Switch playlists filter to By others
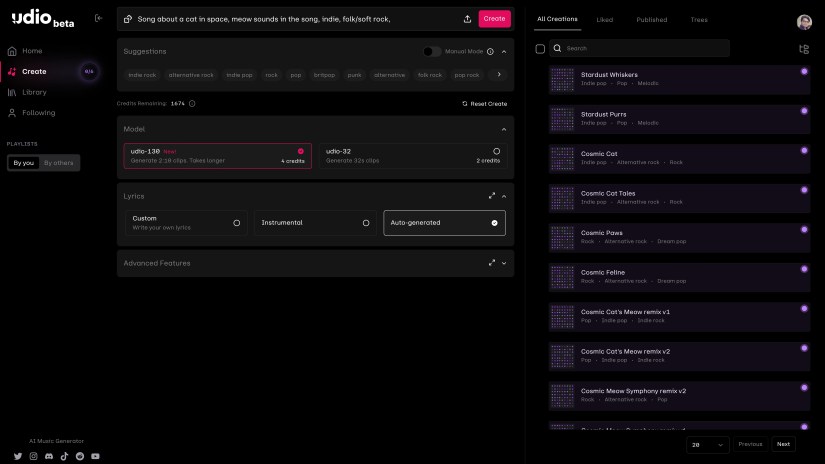 [x=58, y=163]
